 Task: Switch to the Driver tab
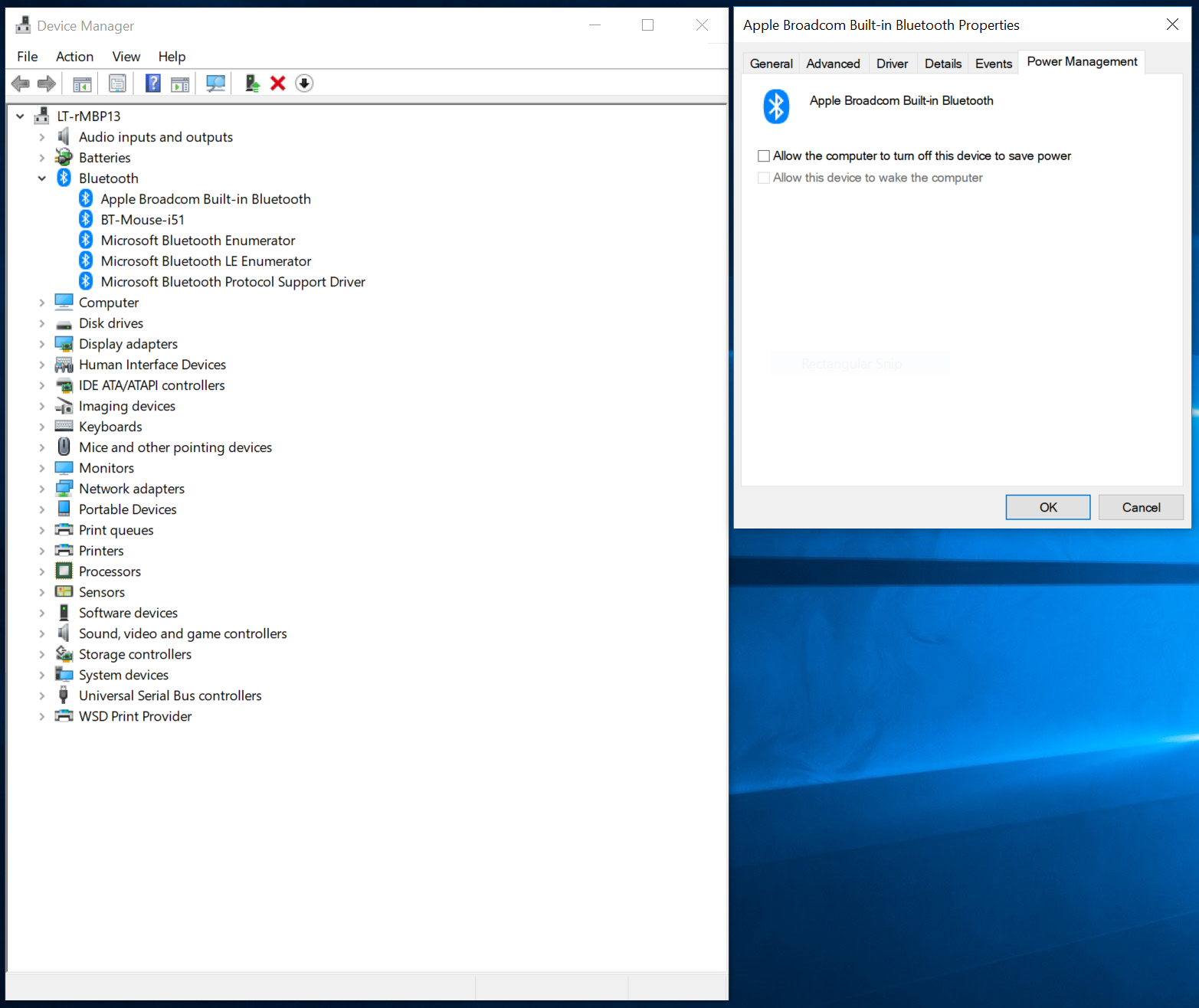point(892,64)
